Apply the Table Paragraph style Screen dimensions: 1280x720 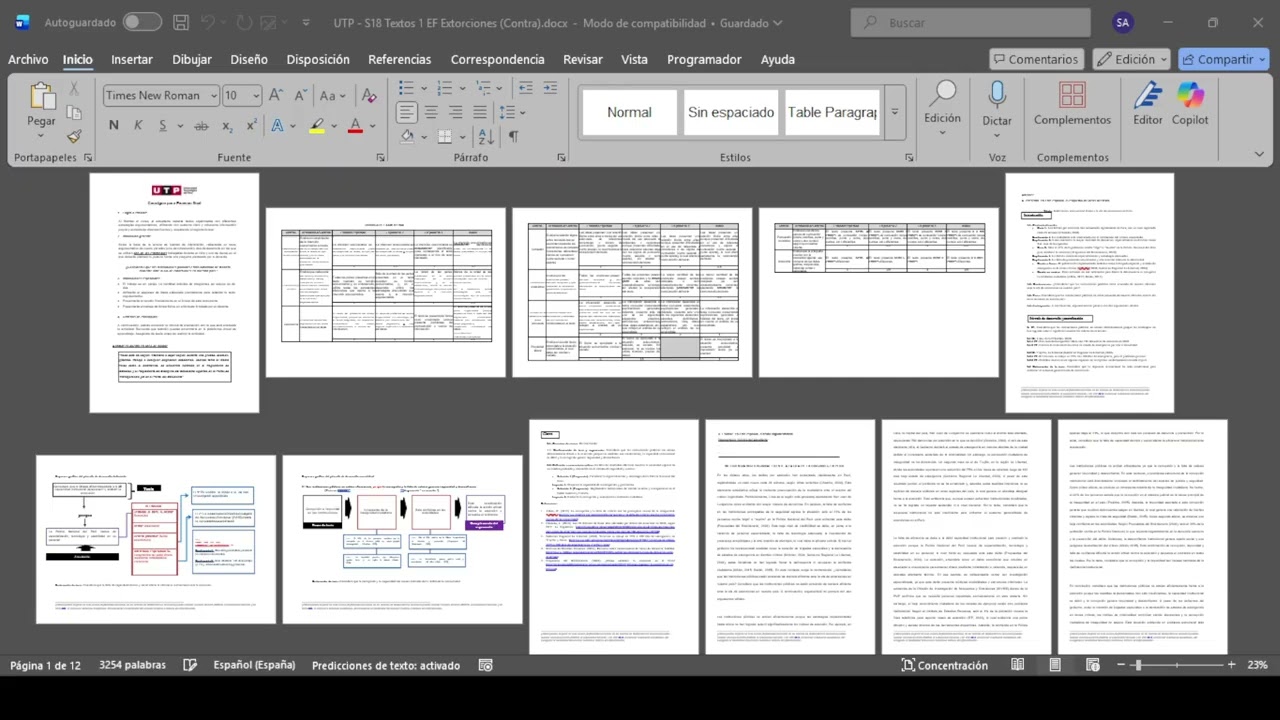click(x=832, y=112)
